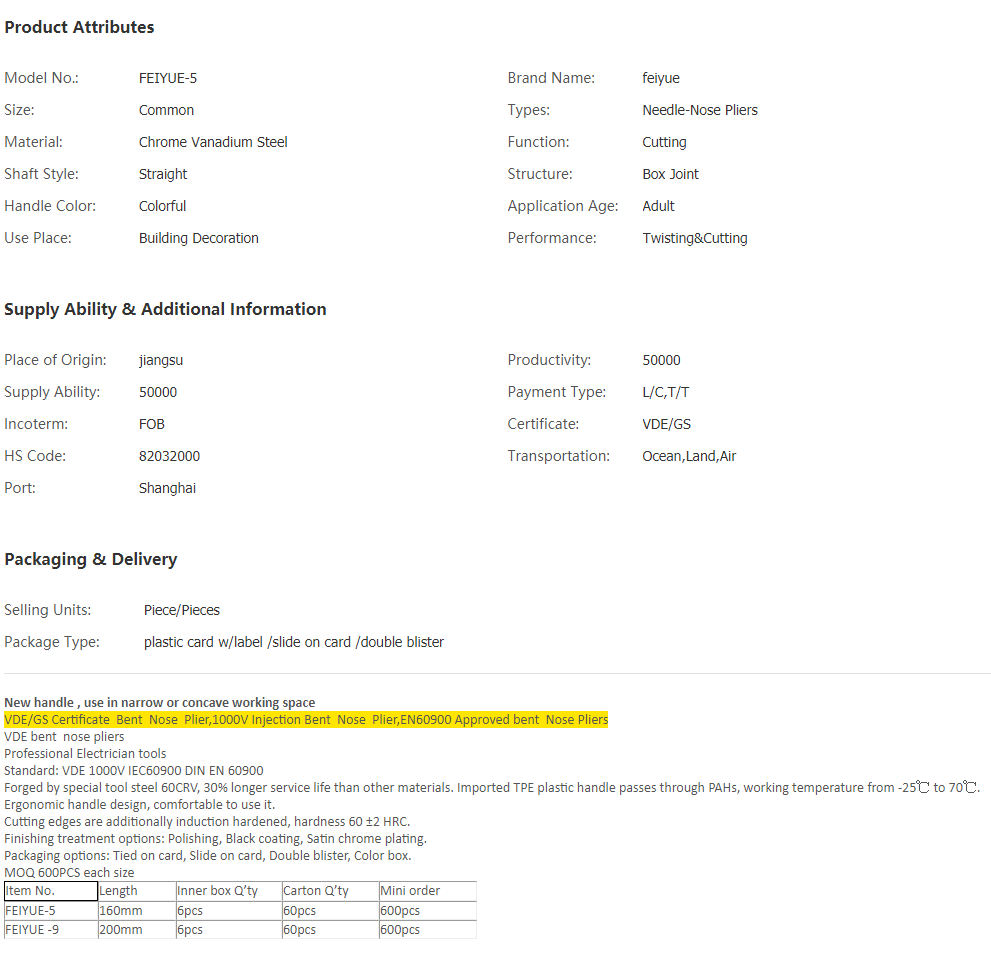
Task: Click the Supply Ability & Additional Information heading
Action: [x=165, y=309]
